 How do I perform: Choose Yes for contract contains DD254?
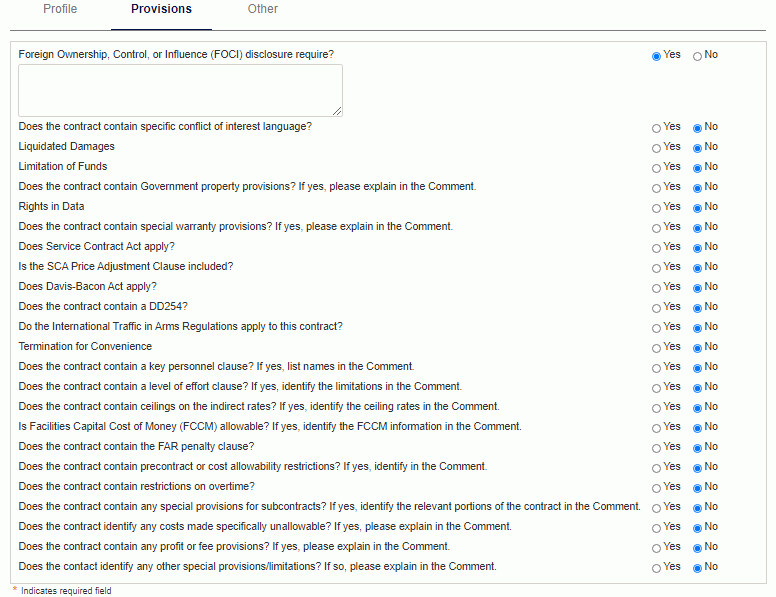pyautogui.click(x=656, y=308)
